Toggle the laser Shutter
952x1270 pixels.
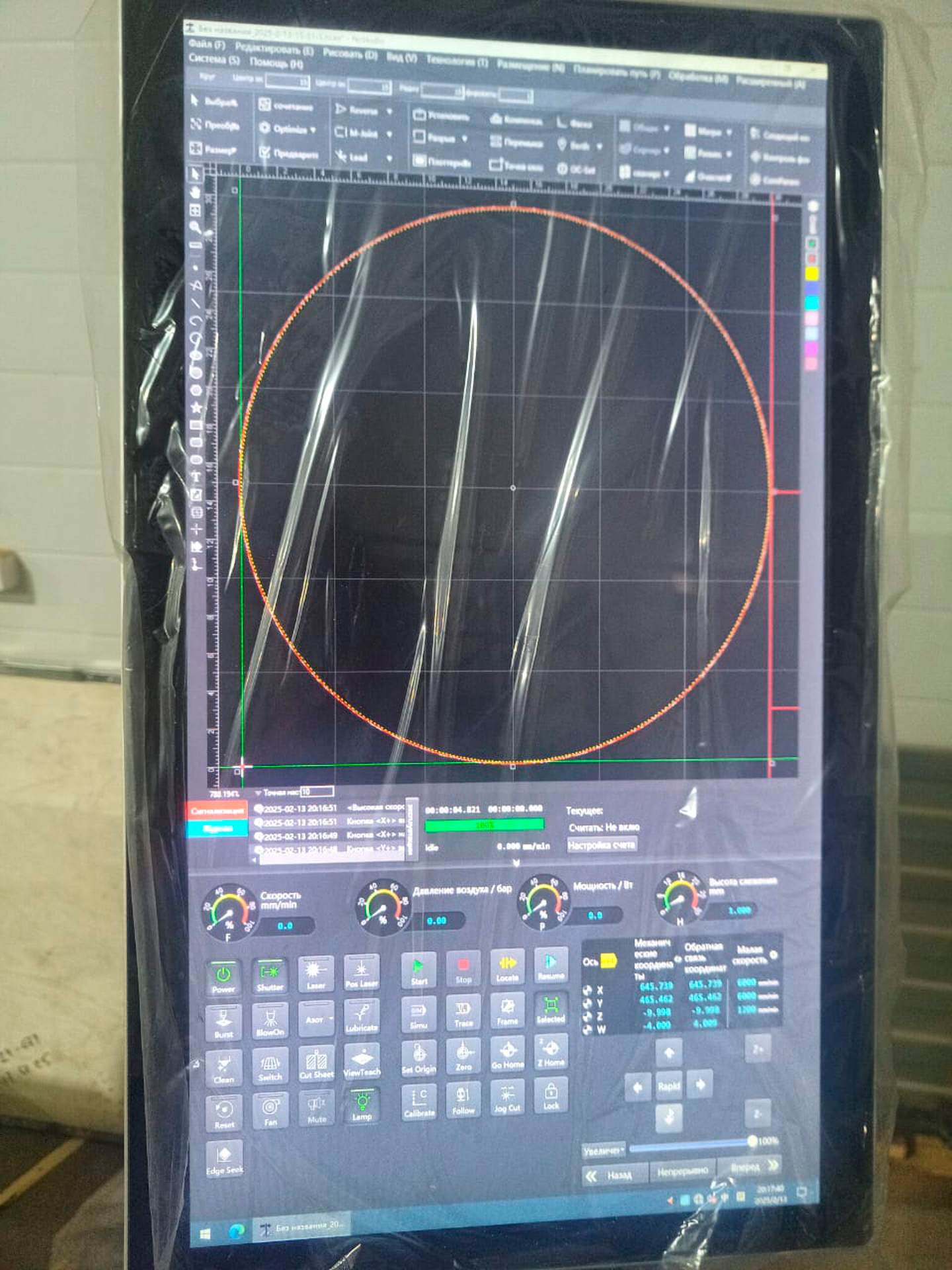[x=270, y=975]
